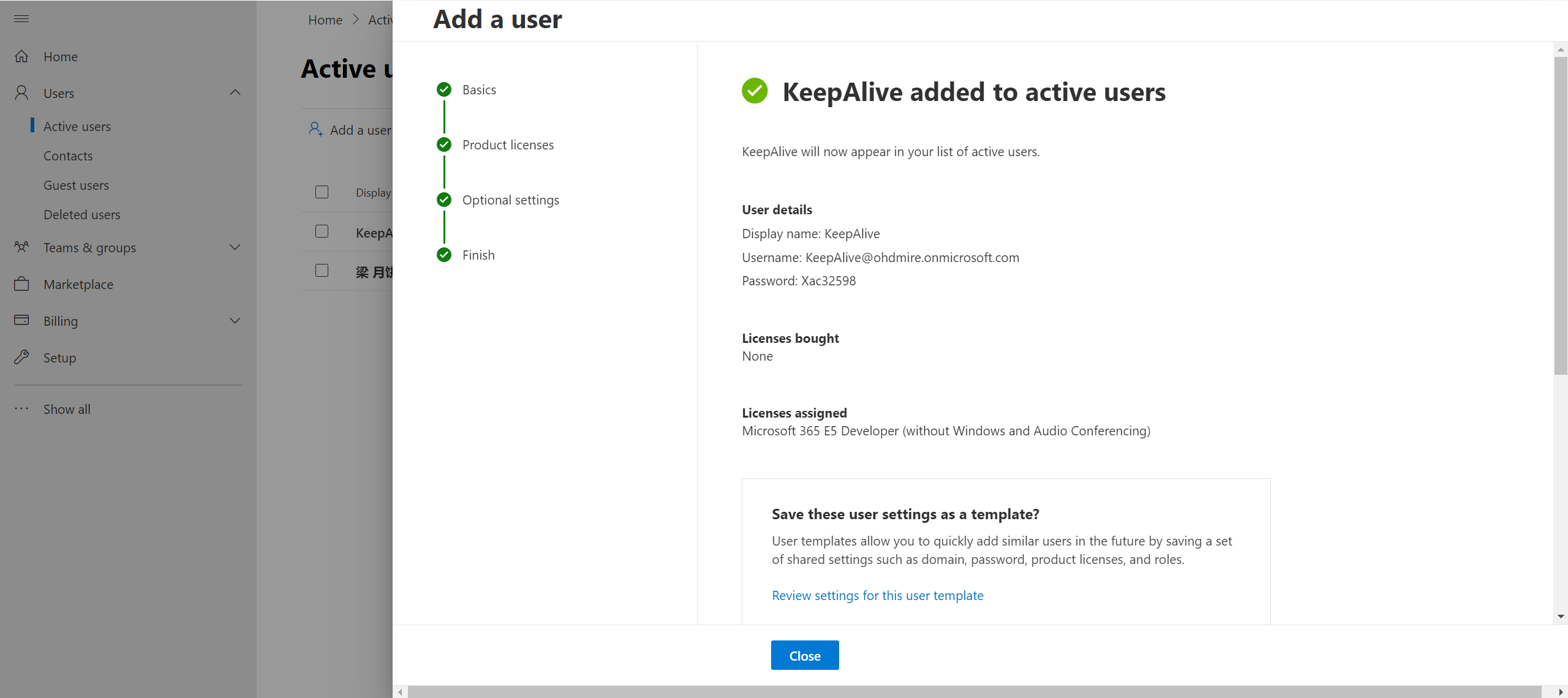This screenshot has width=1568, height=698.
Task: Click the Show all ellipsis icon
Action: (21, 408)
